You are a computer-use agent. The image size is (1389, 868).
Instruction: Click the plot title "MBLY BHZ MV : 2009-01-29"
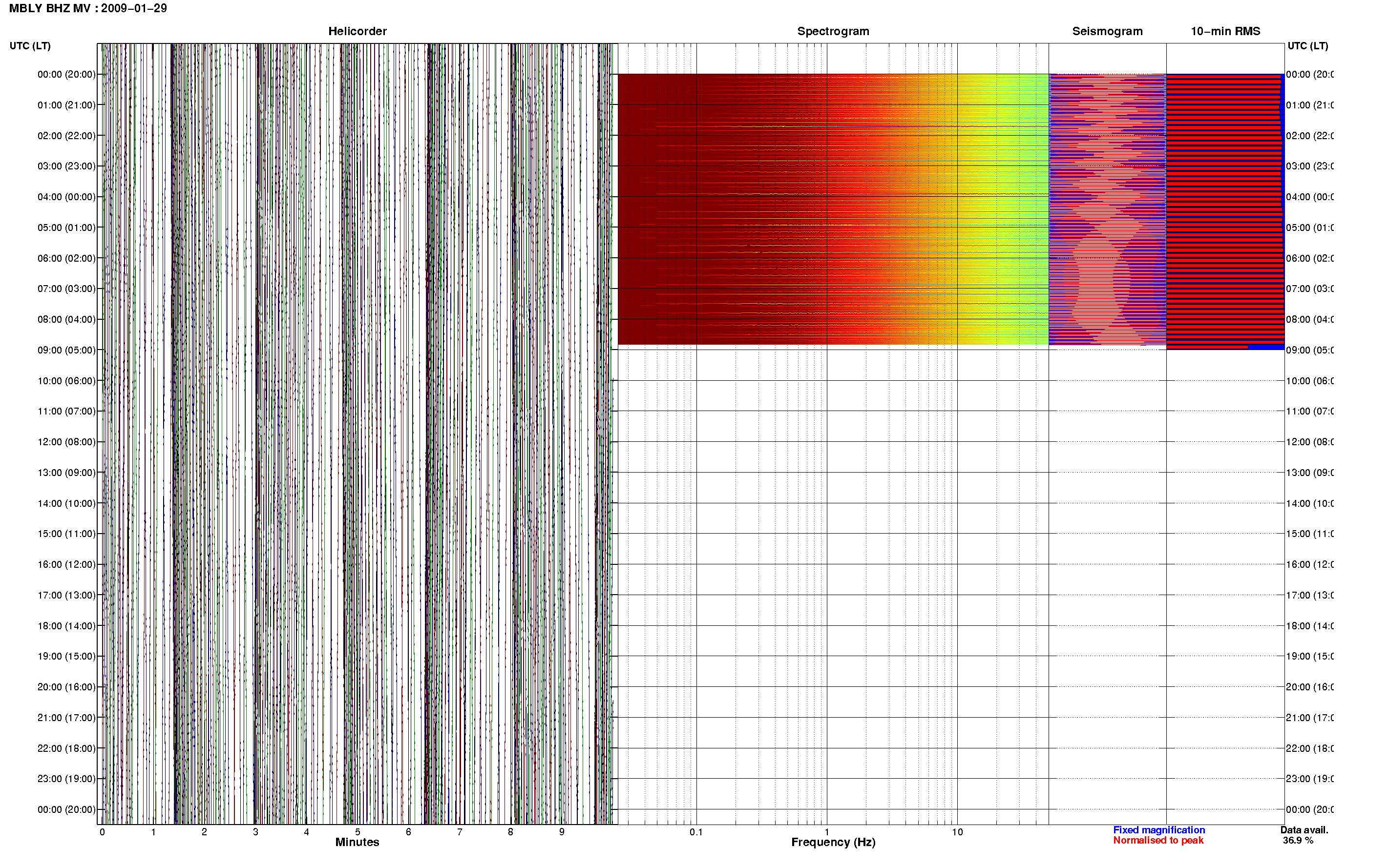88,8
